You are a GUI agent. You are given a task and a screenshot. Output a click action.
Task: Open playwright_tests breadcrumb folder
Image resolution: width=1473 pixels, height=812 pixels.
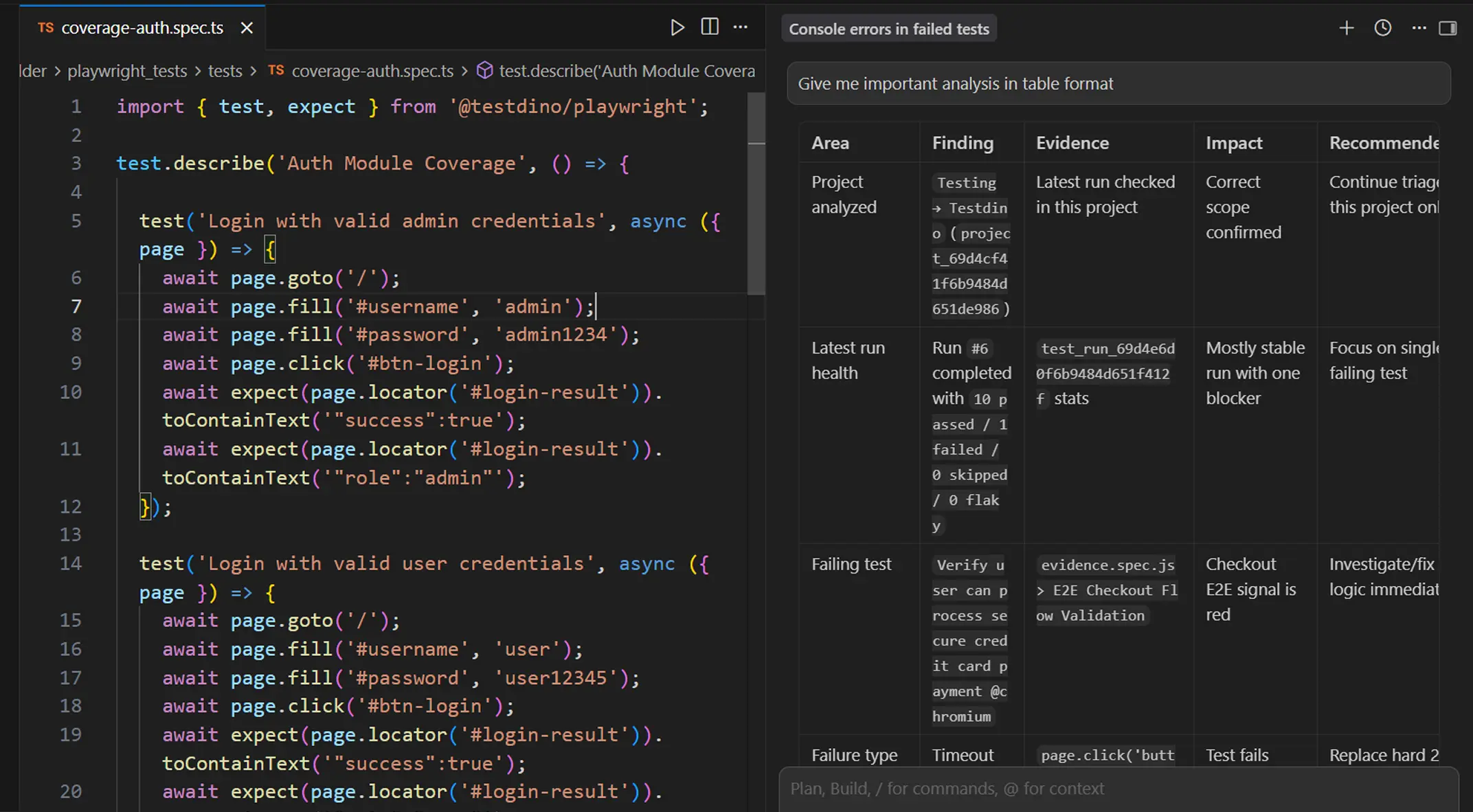click(127, 71)
